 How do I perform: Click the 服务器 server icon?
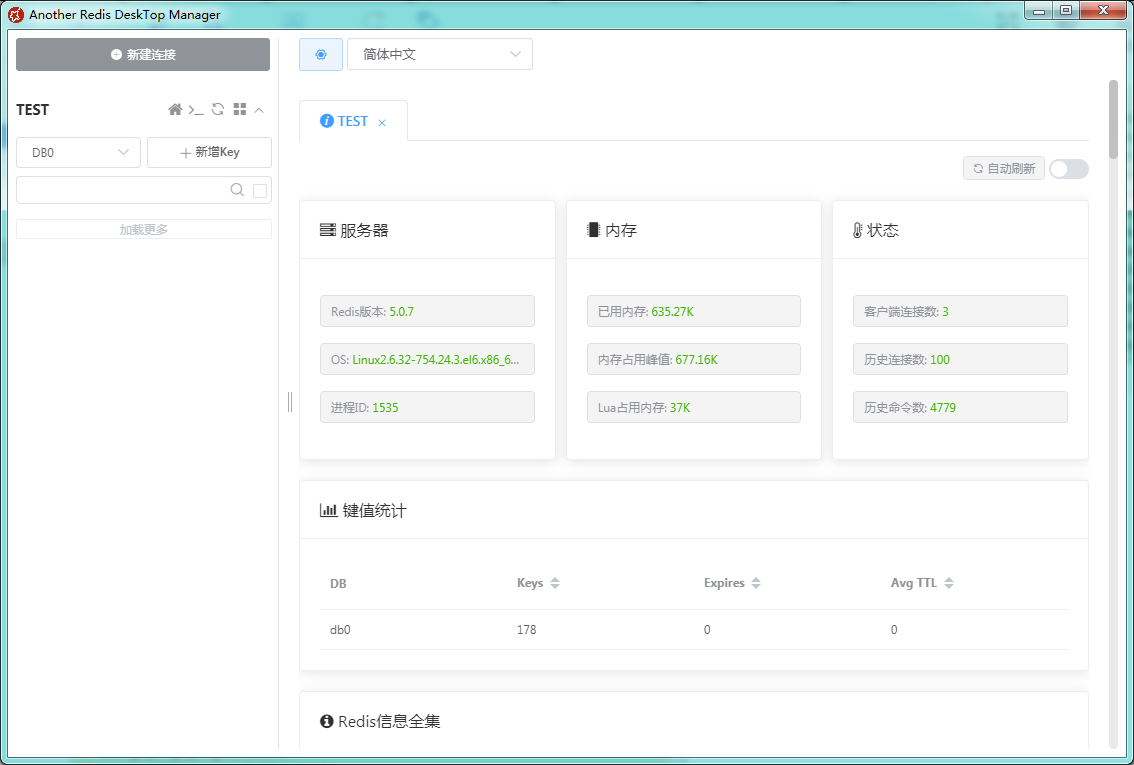(x=328, y=230)
